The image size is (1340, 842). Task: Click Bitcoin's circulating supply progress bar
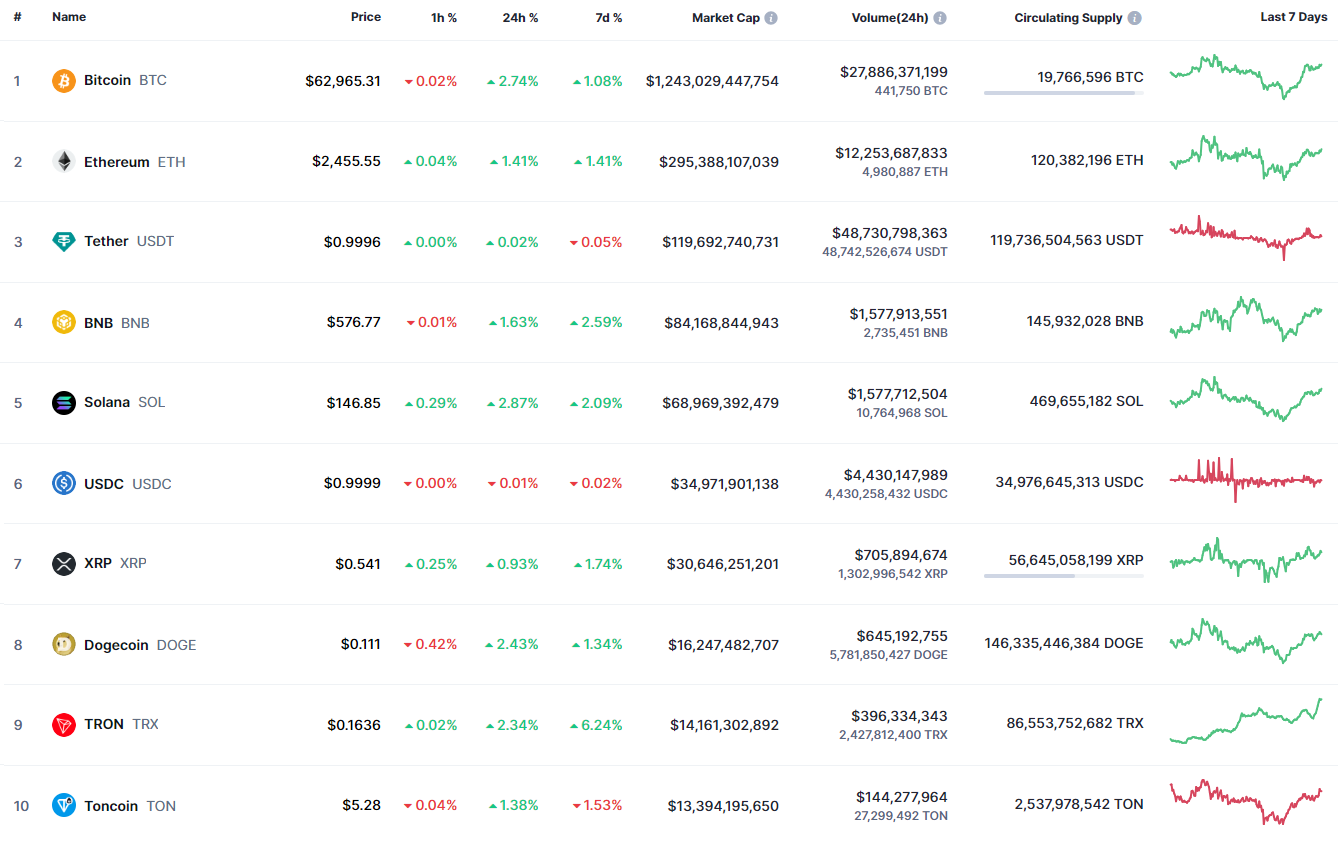(1063, 92)
